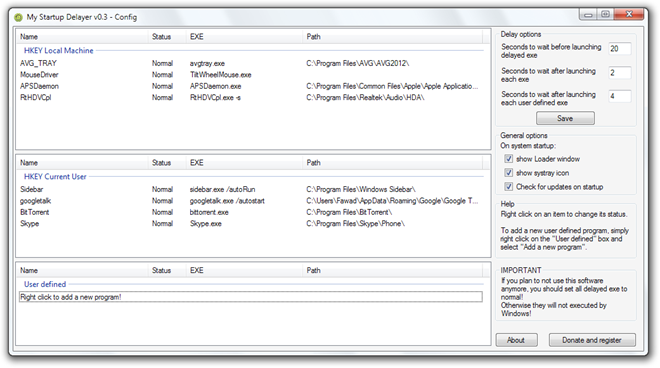This screenshot has width=660, height=368.
Task: Sort Current User list by Status column
Action: (167, 163)
